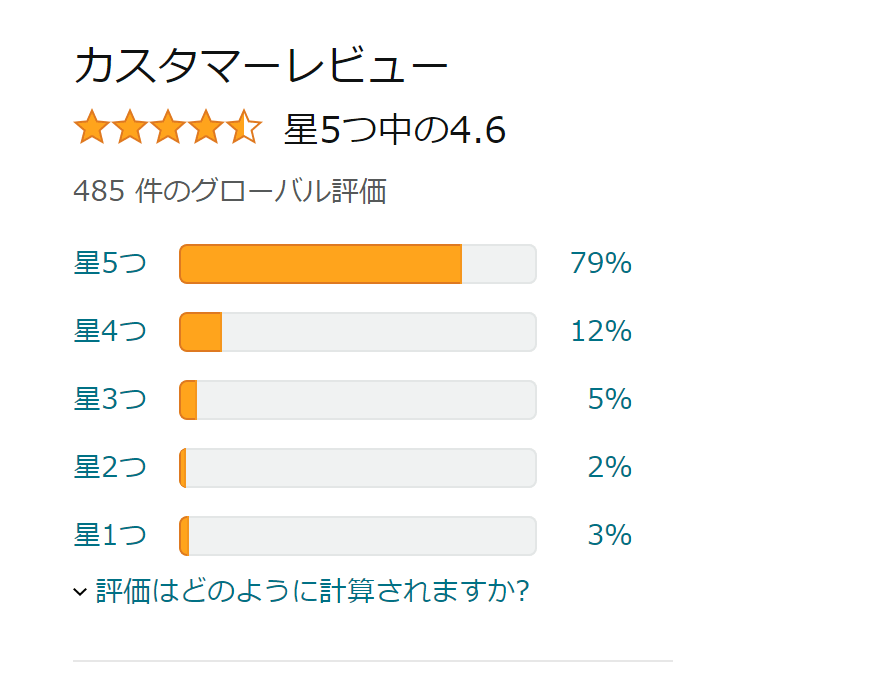Expand 評価はどのように計算されますか? explanation

coord(312,592)
